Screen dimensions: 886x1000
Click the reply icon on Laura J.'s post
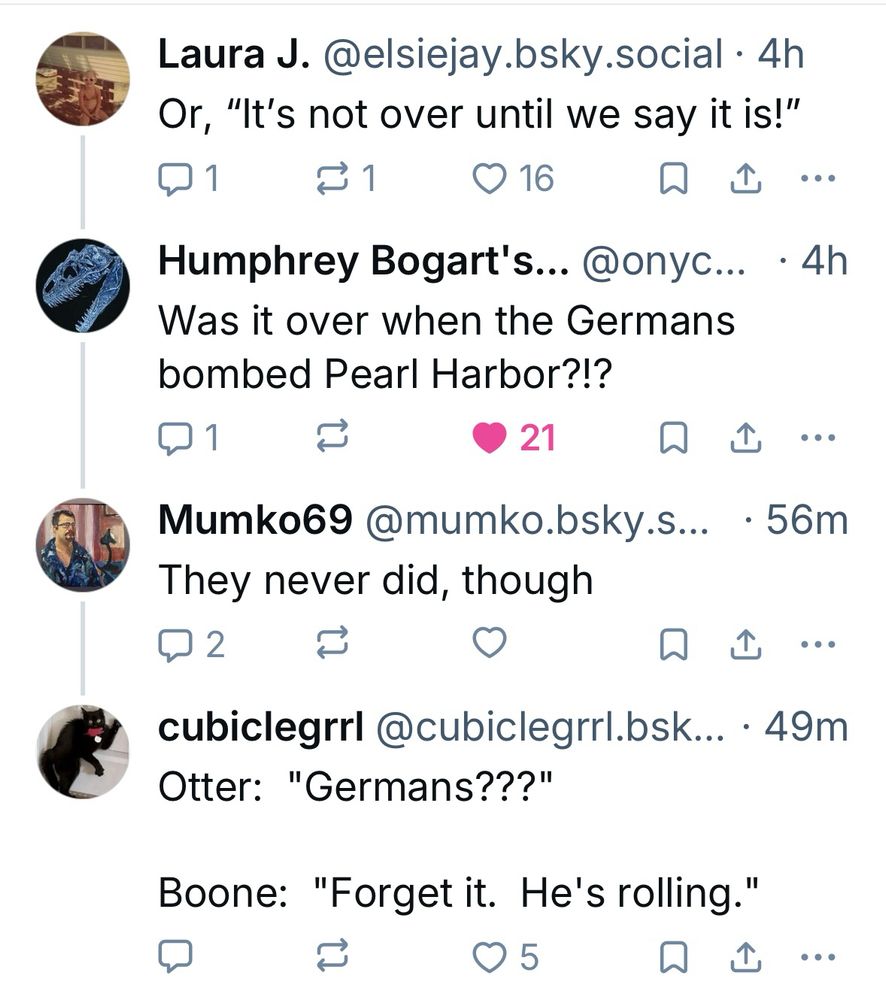(x=175, y=177)
